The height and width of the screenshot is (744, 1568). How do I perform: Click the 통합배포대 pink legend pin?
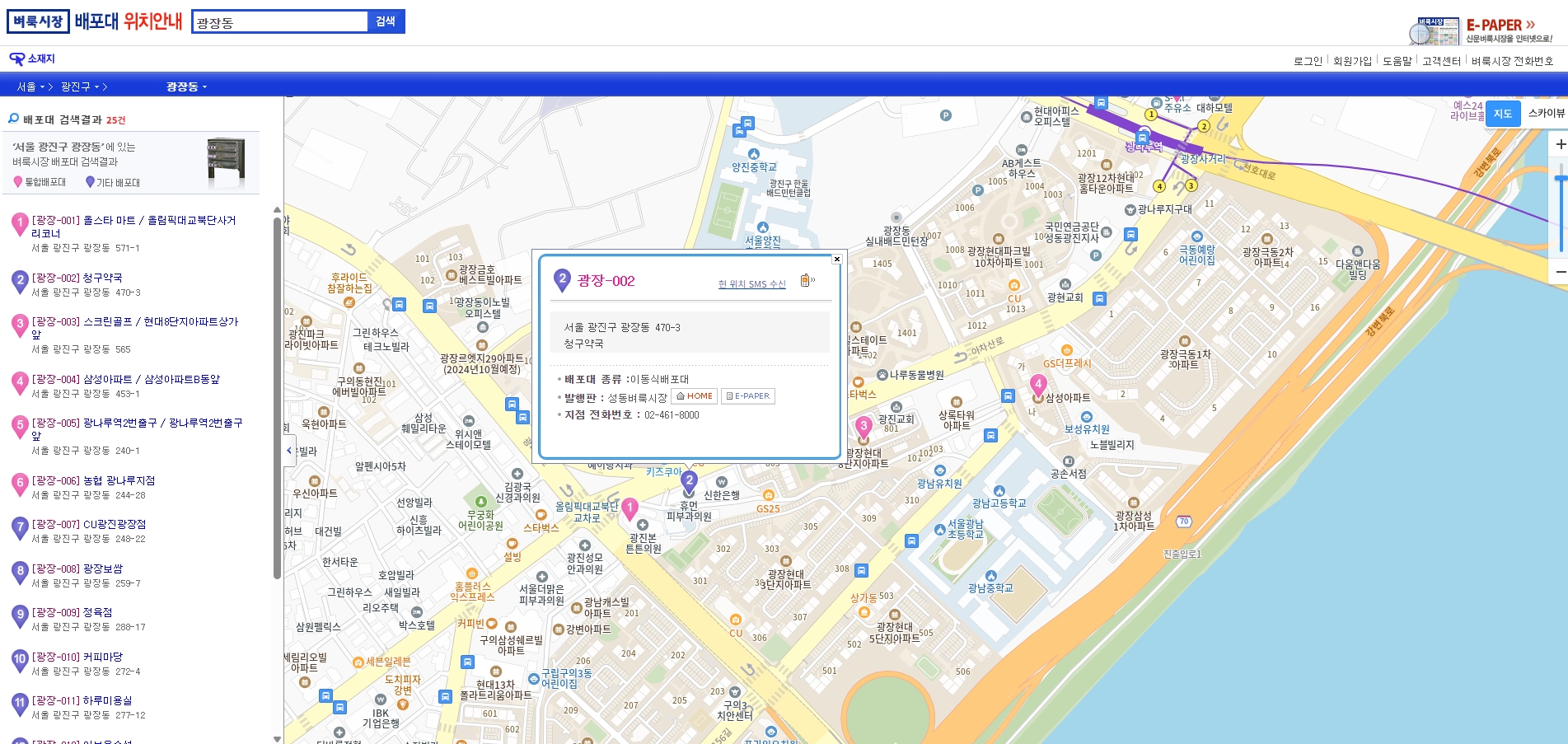(x=17, y=182)
